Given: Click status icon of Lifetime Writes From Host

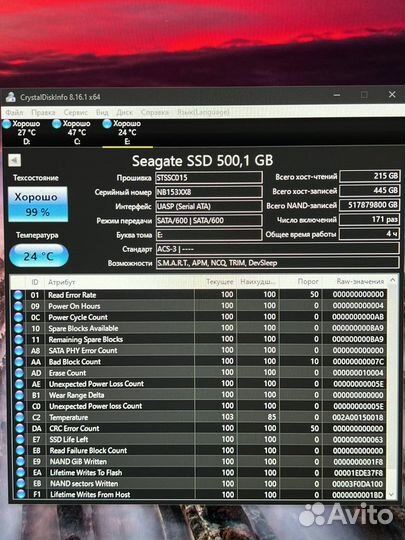Looking at the screenshot, I should pos(21,494).
